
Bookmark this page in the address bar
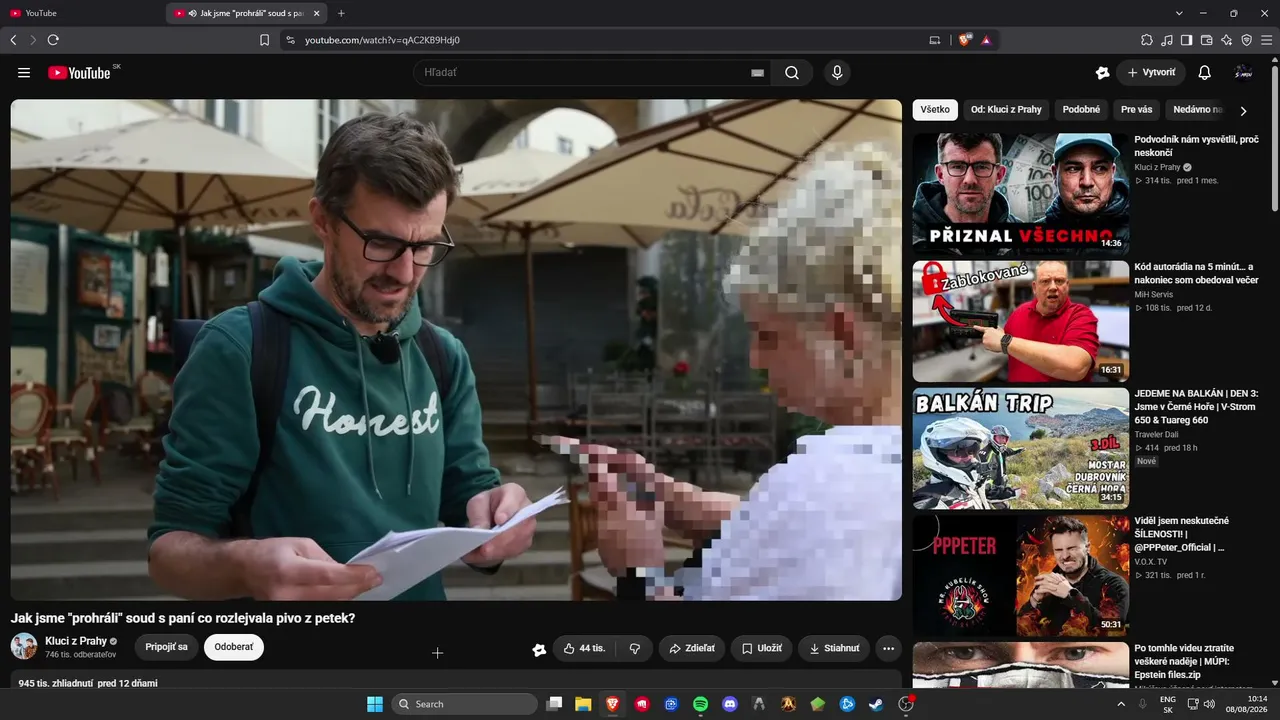(264, 40)
